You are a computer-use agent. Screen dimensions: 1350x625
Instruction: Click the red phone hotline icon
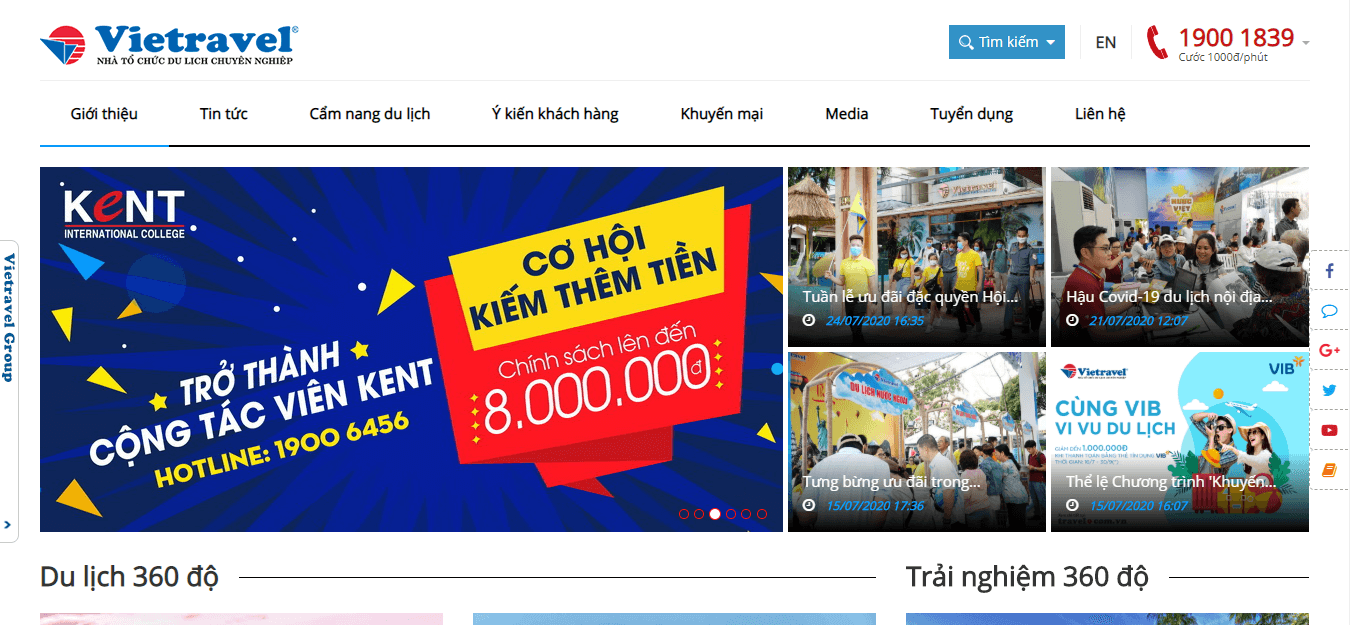pos(1157,42)
